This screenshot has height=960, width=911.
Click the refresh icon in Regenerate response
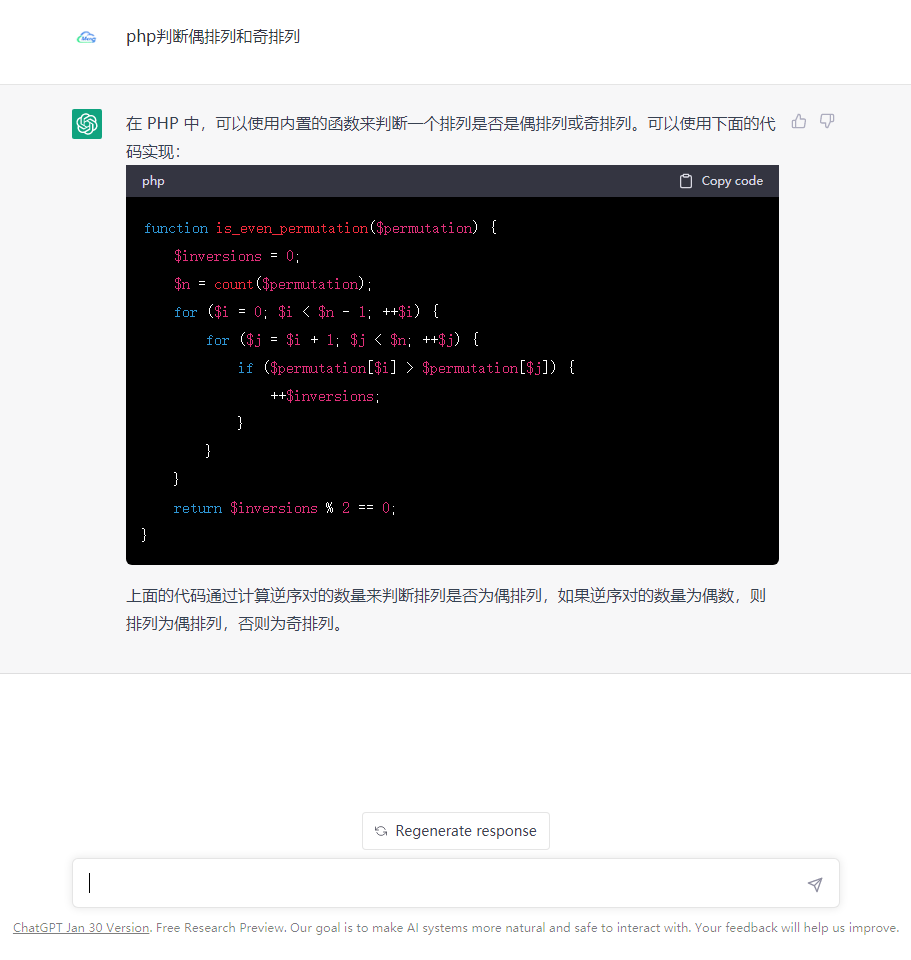coord(381,831)
